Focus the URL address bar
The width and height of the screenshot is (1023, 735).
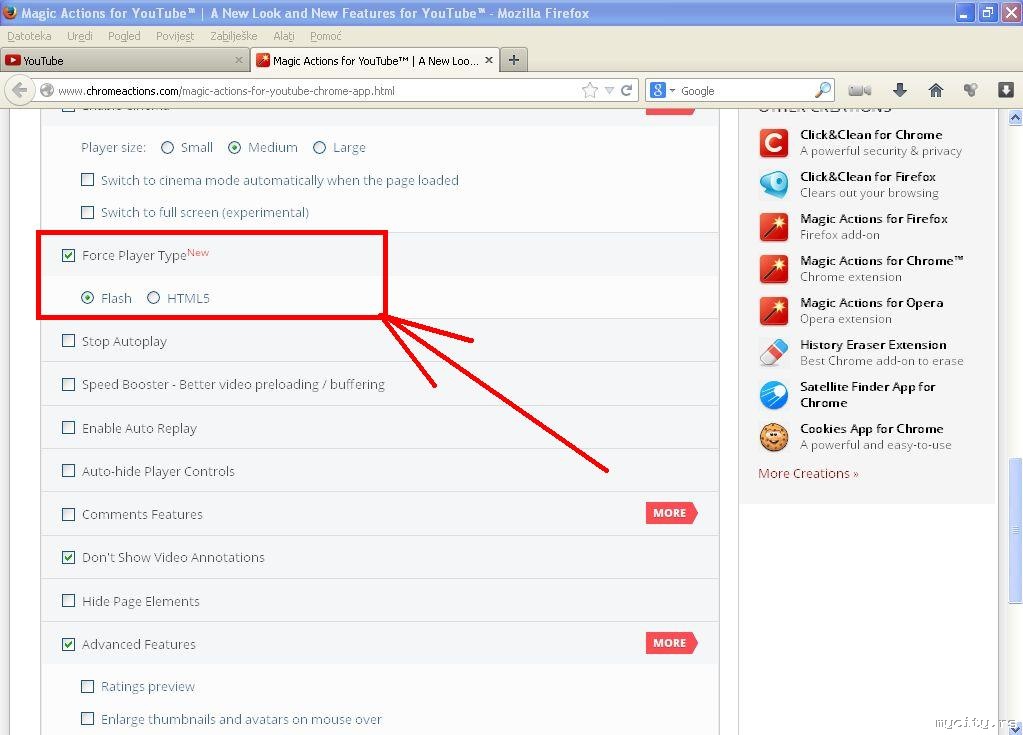316,91
